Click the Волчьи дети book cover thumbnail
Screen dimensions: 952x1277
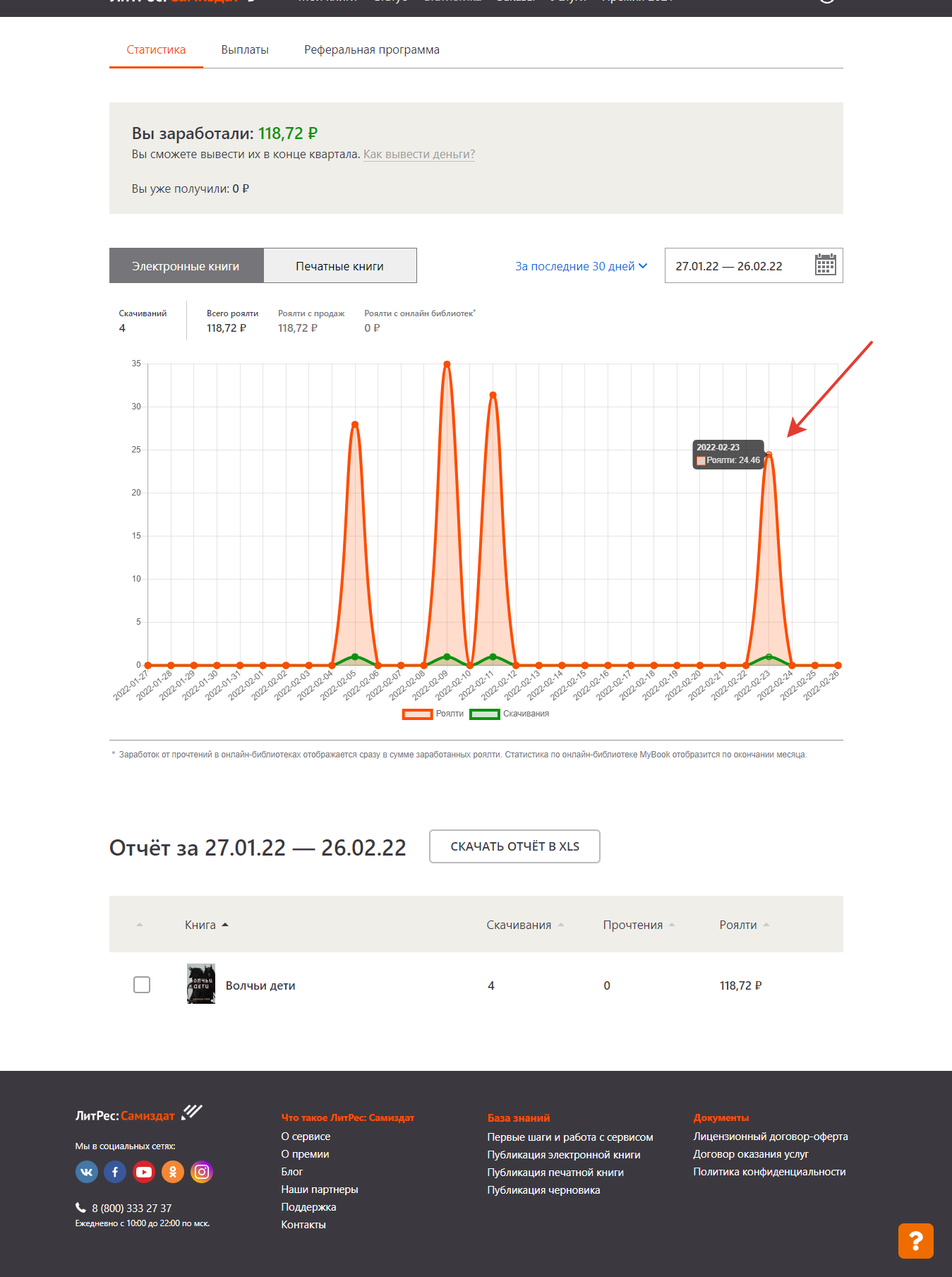201,984
